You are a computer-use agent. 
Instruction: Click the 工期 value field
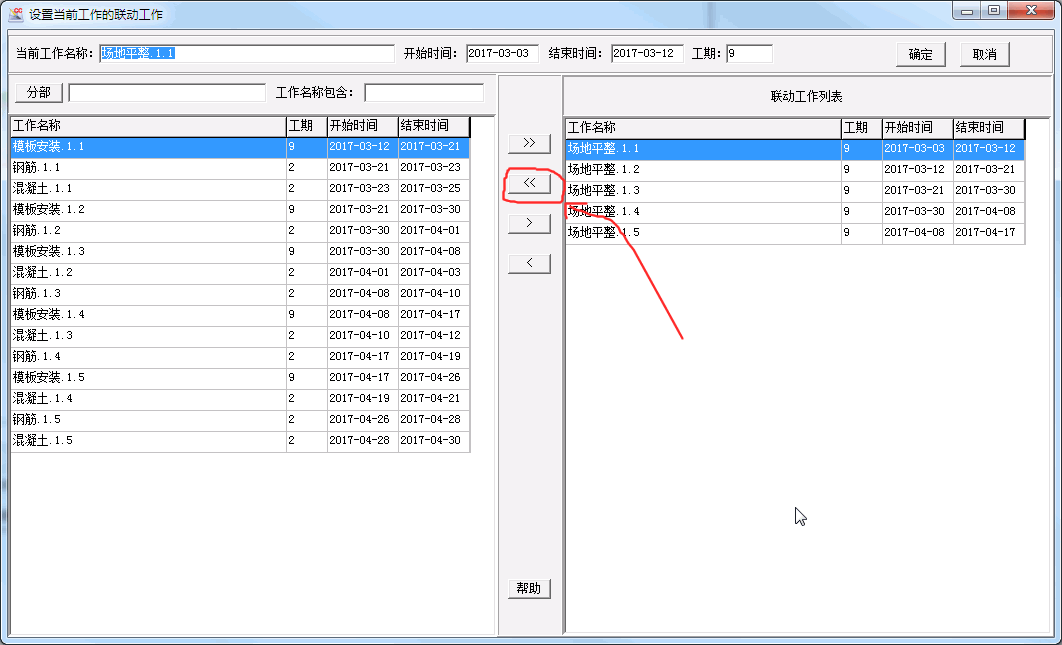coord(749,54)
